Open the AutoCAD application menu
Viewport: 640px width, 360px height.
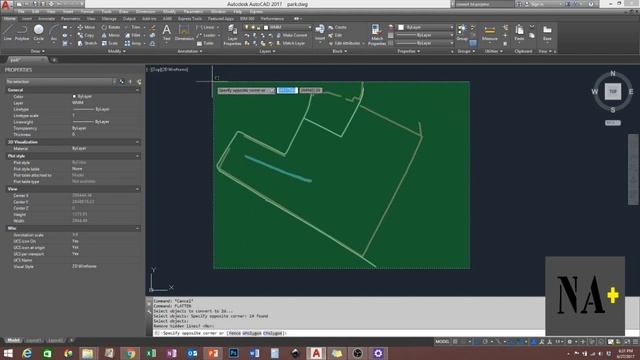[x=6, y=5]
